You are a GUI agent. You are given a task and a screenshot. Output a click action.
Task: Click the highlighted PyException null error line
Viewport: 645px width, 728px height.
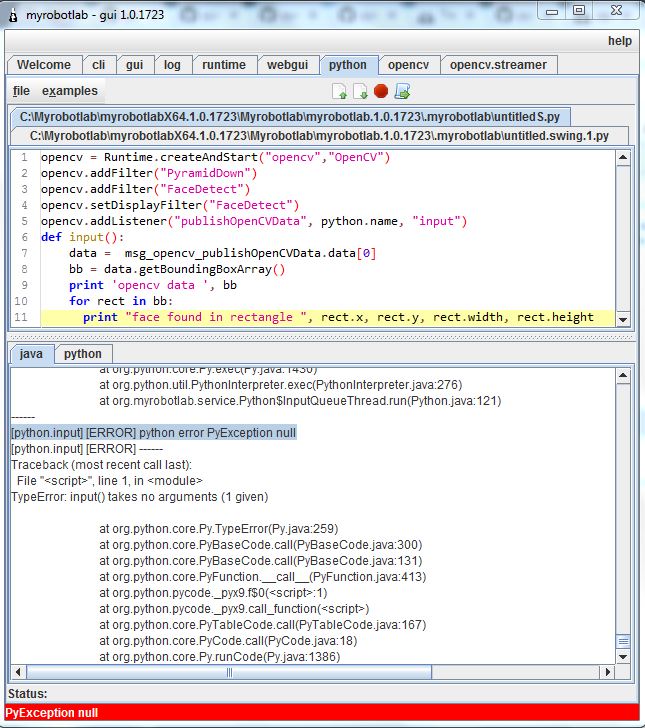pos(154,432)
